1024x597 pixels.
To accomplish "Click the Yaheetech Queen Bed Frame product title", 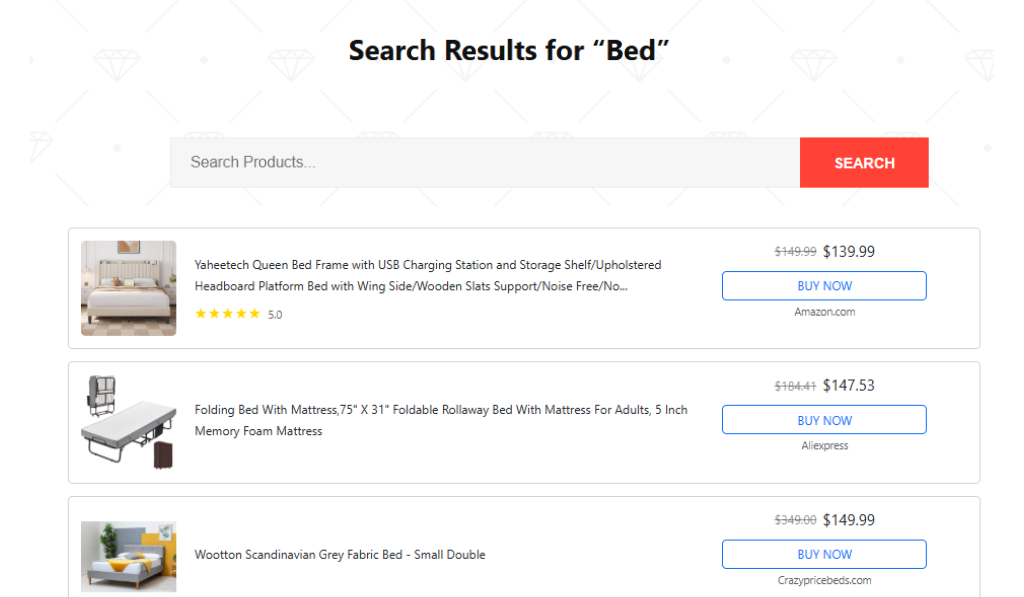I will [x=427, y=275].
